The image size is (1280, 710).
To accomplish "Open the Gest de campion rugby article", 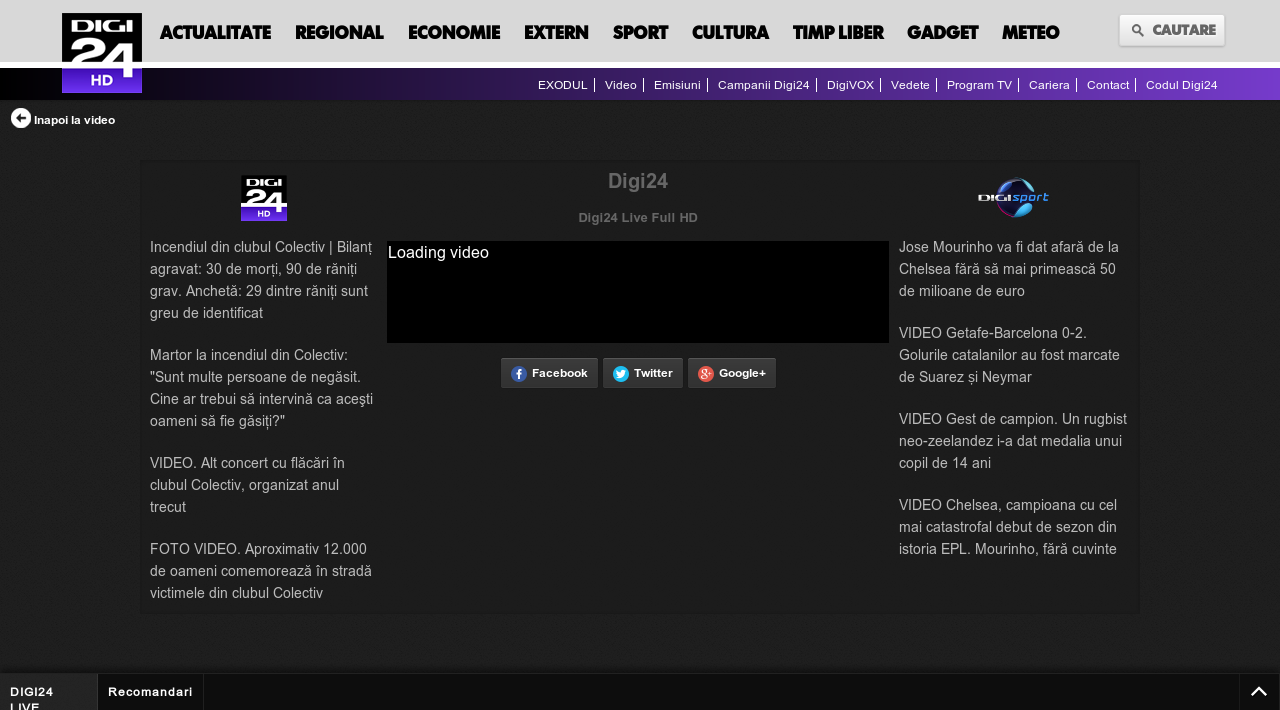I will 1013,441.
